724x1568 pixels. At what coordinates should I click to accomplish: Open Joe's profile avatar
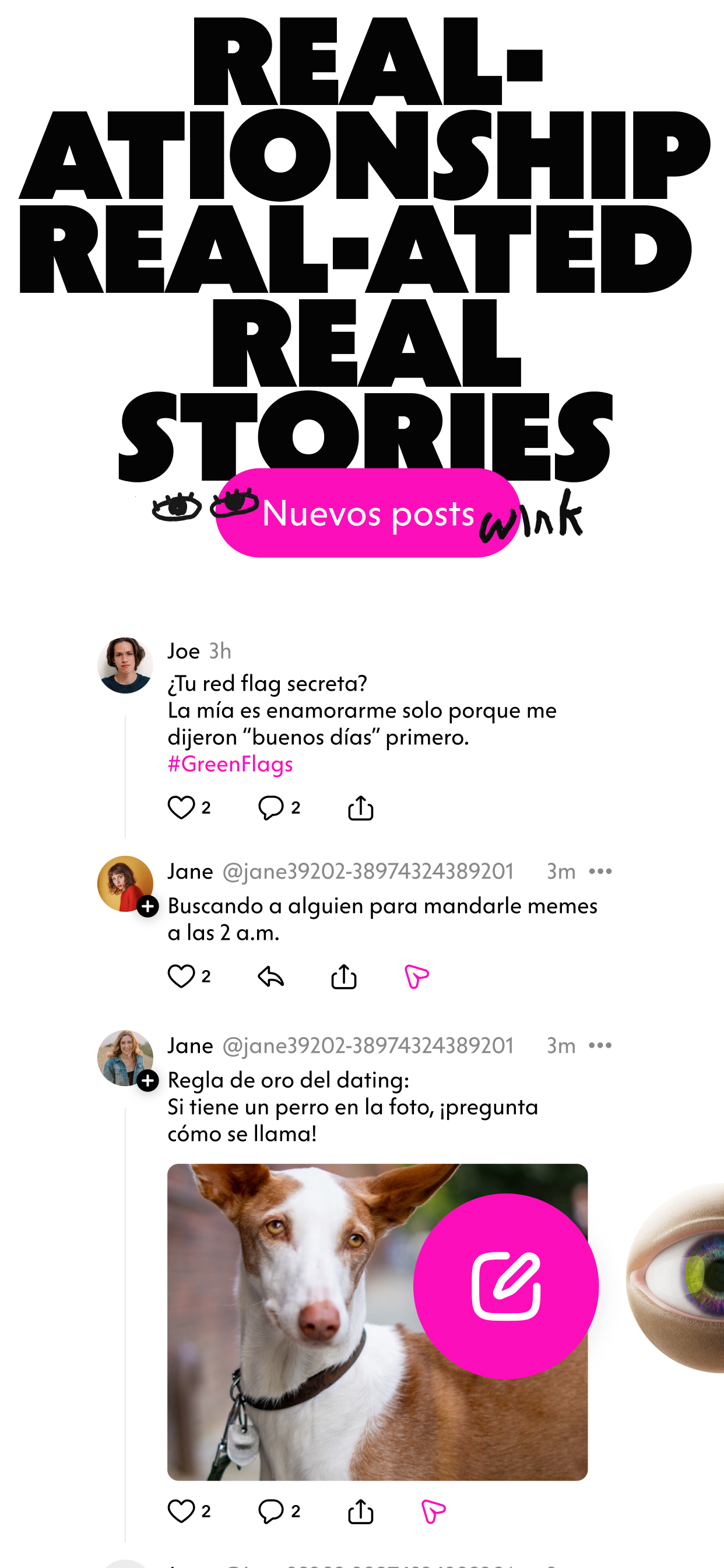(x=125, y=666)
